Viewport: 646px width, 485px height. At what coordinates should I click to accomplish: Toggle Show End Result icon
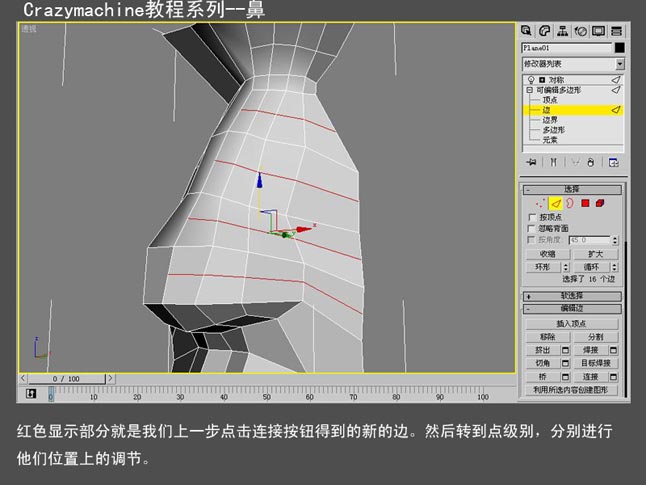click(x=553, y=162)
